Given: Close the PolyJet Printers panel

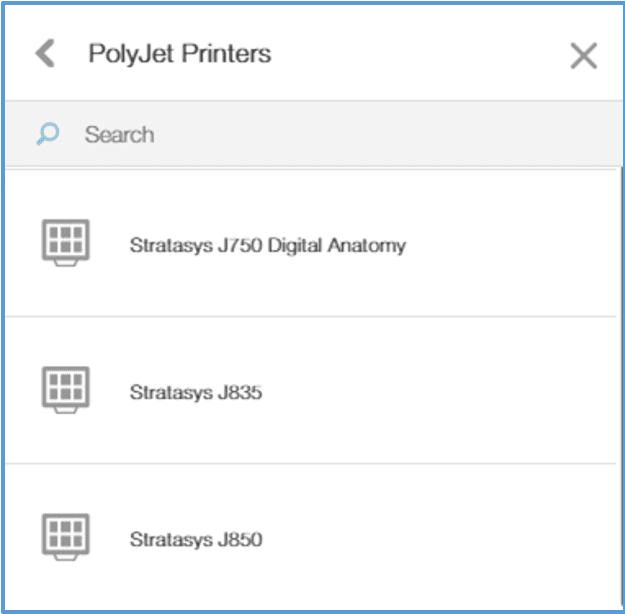Looking at the screenshot, I should click(584, 56).
